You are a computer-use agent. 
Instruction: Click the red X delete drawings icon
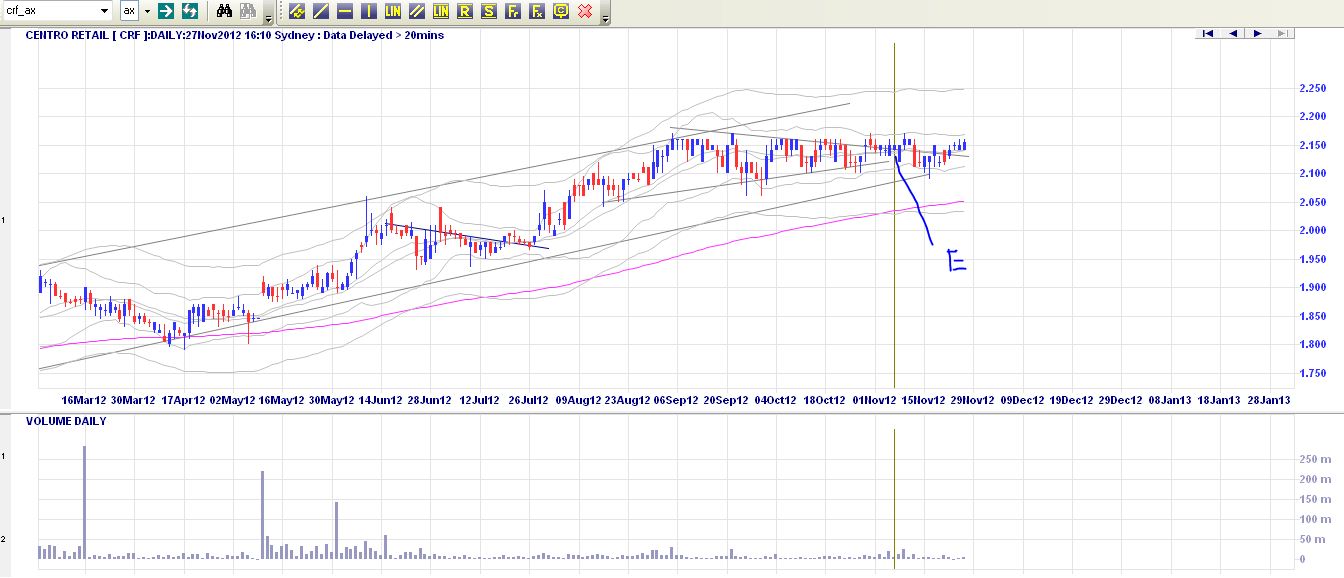[585, 12]
